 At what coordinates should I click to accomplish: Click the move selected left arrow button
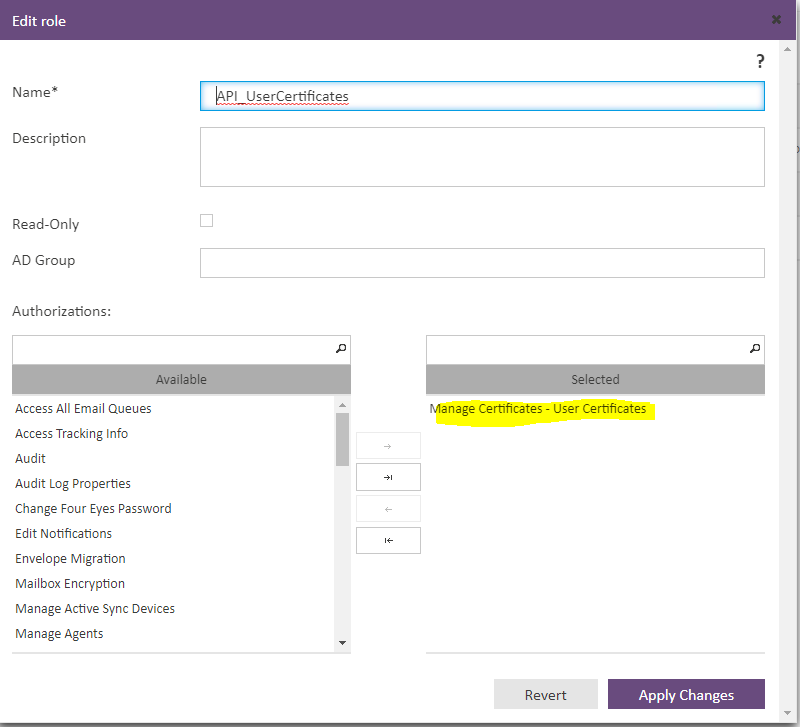point(388,509)
